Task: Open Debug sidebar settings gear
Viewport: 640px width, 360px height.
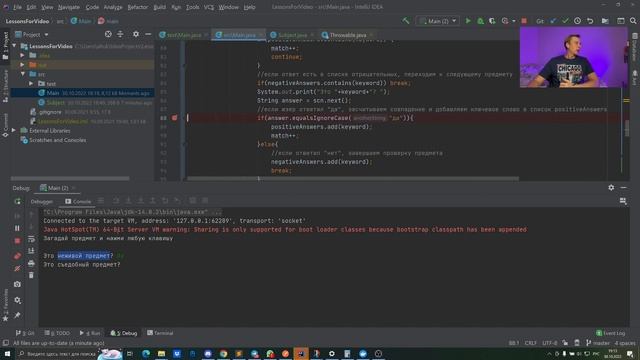Action: (17, 300)
